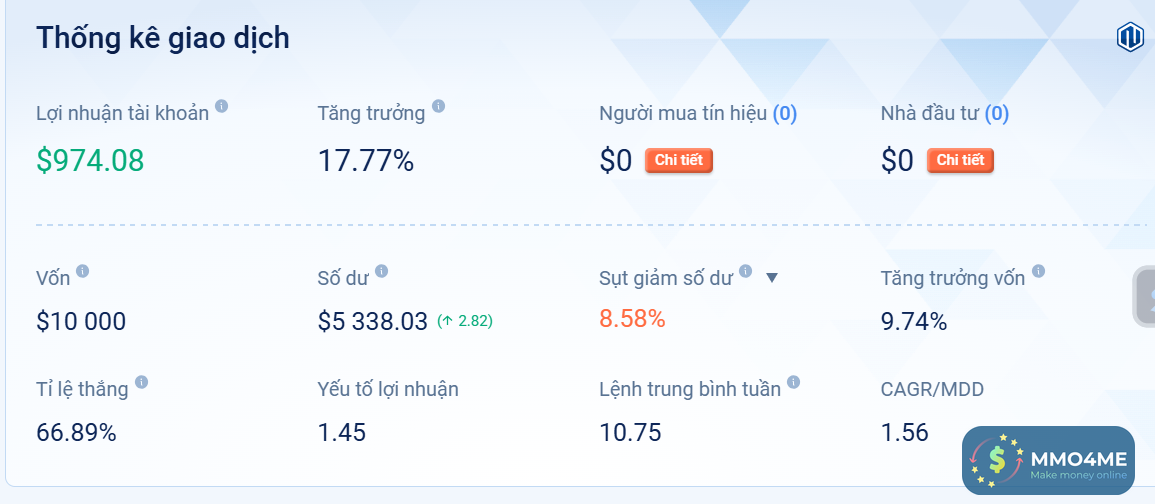The width and height of the screenshot is (1155, 504).
Task: Click info icon beside Sụt giảm số dư
Action: pyautogui.click(x=743, y=271)
